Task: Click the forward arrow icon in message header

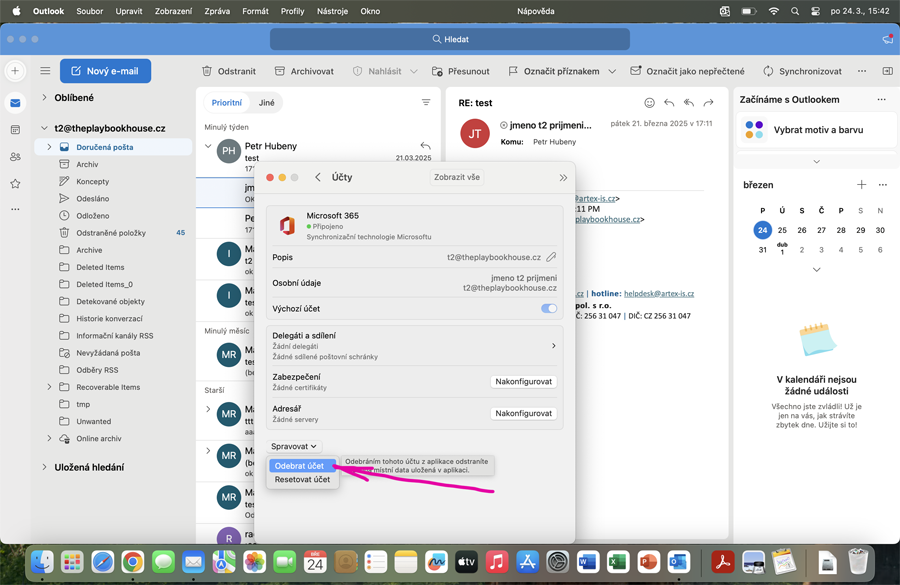Action: point(708,103)
